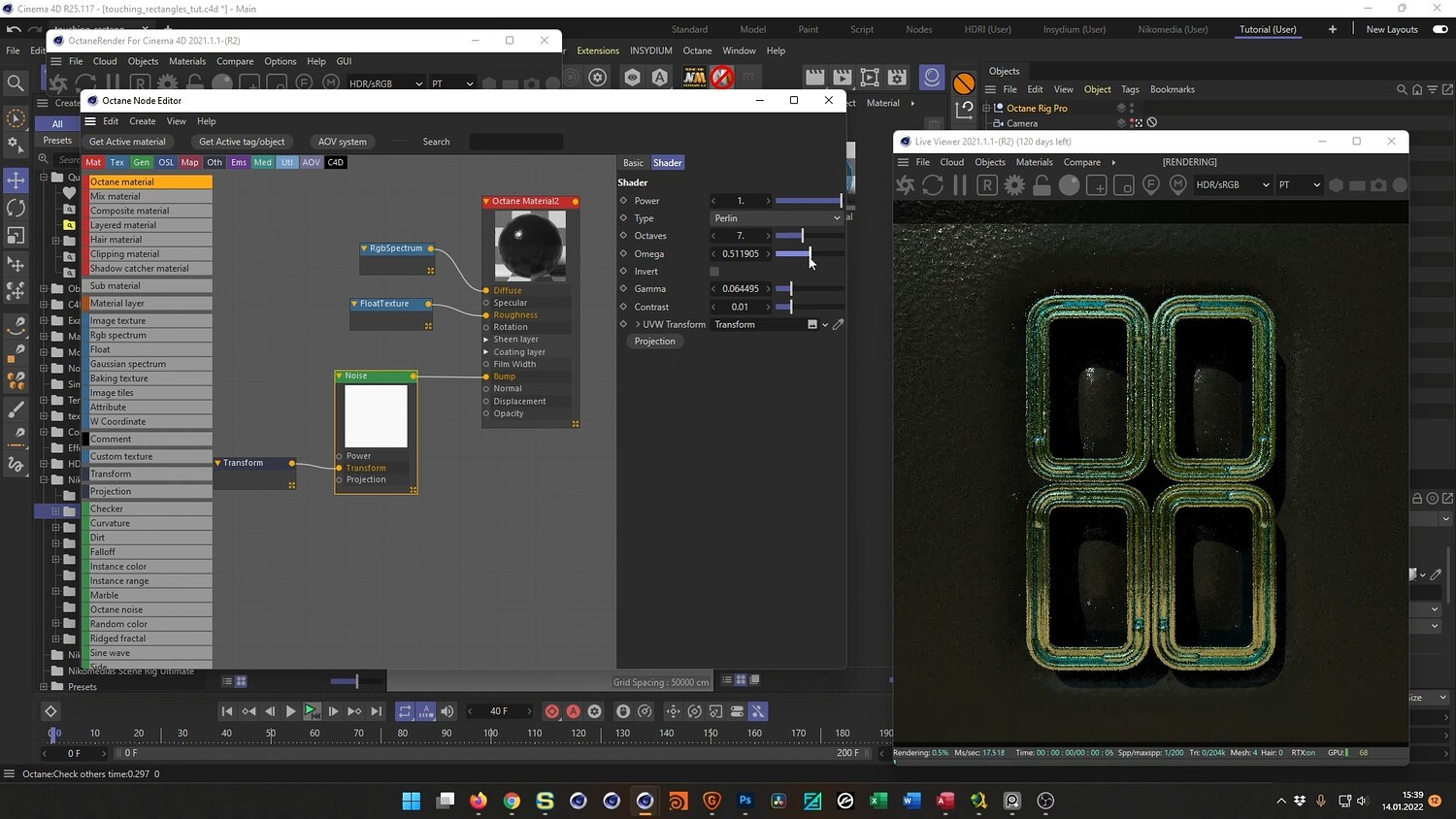Image resolution: width=1456 pixels, height=819 pixels.
Task: Click the render region R icon in Live Viewer
Action: click(x=987, y=184)
